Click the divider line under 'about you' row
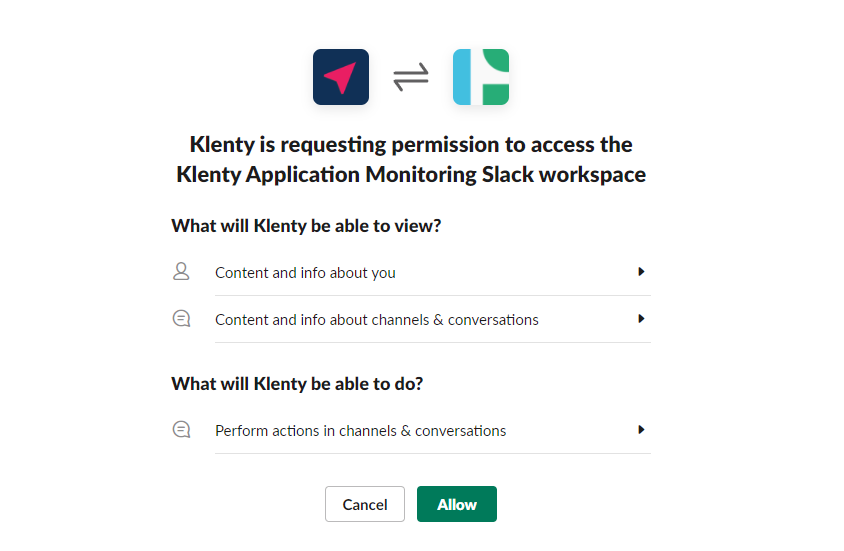Viewport: 844px width, 551px height. coord(432,296)
